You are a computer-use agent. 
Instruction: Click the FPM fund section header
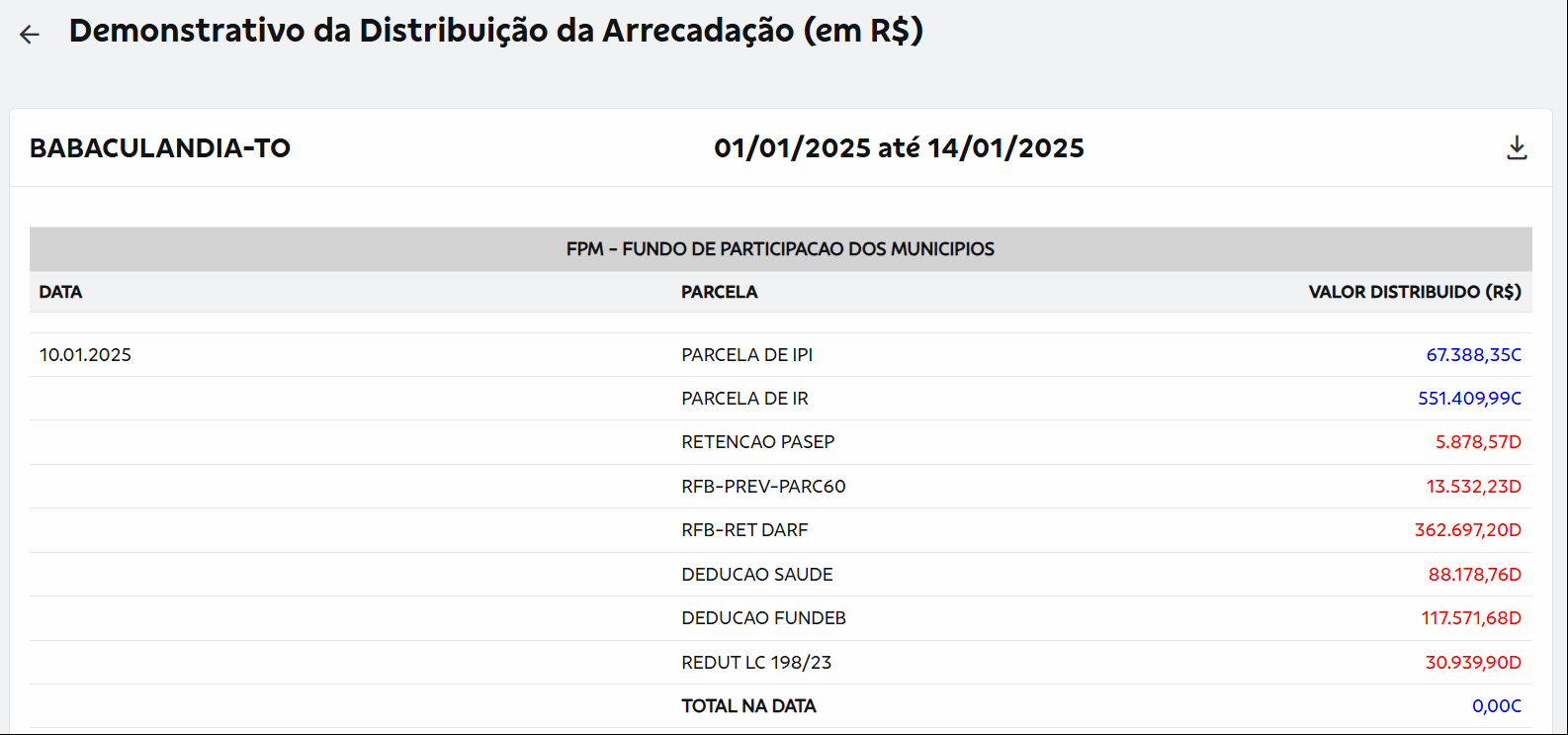[x=780, y=249]
